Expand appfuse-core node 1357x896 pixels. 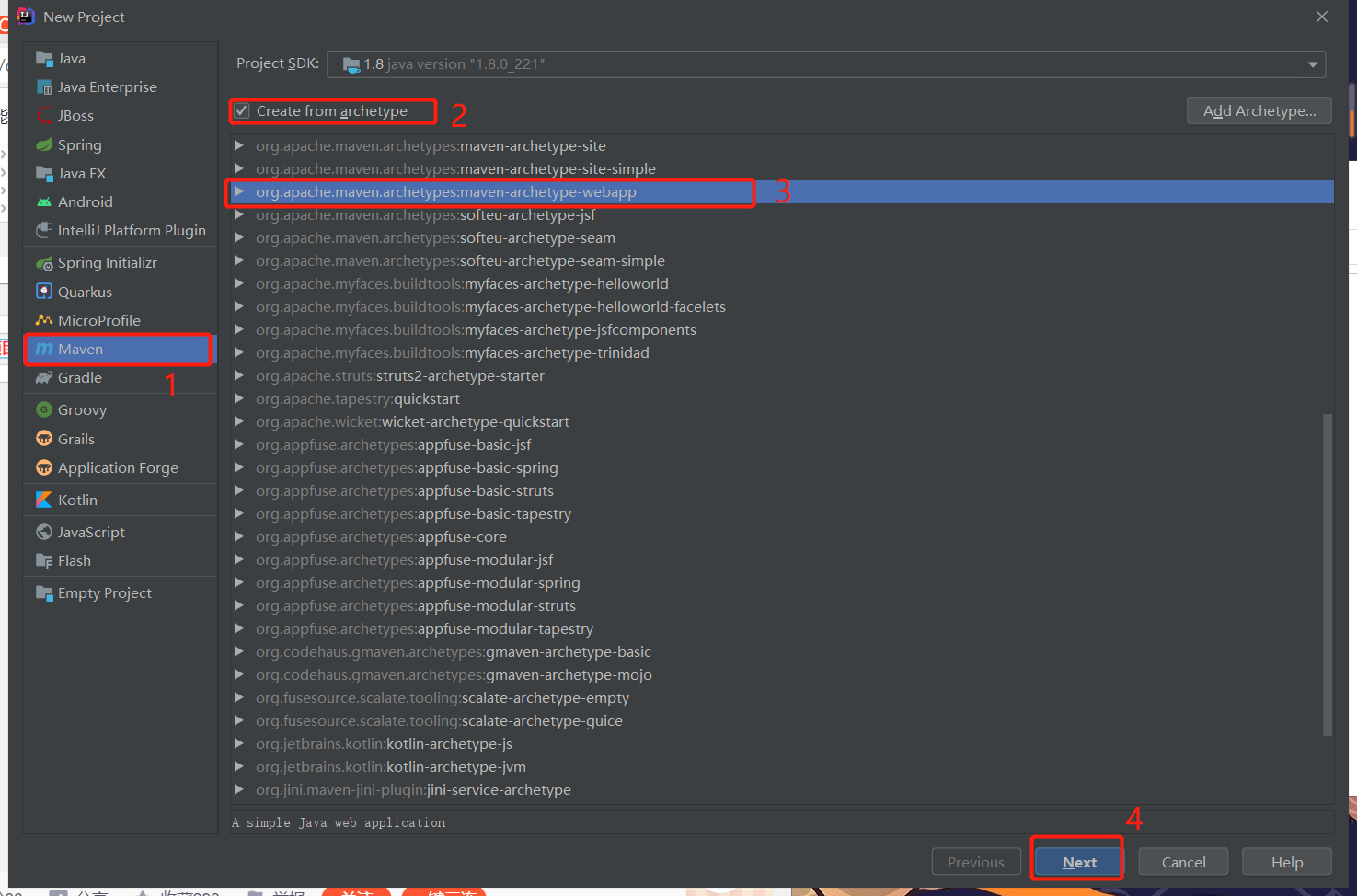click(239, 536)
